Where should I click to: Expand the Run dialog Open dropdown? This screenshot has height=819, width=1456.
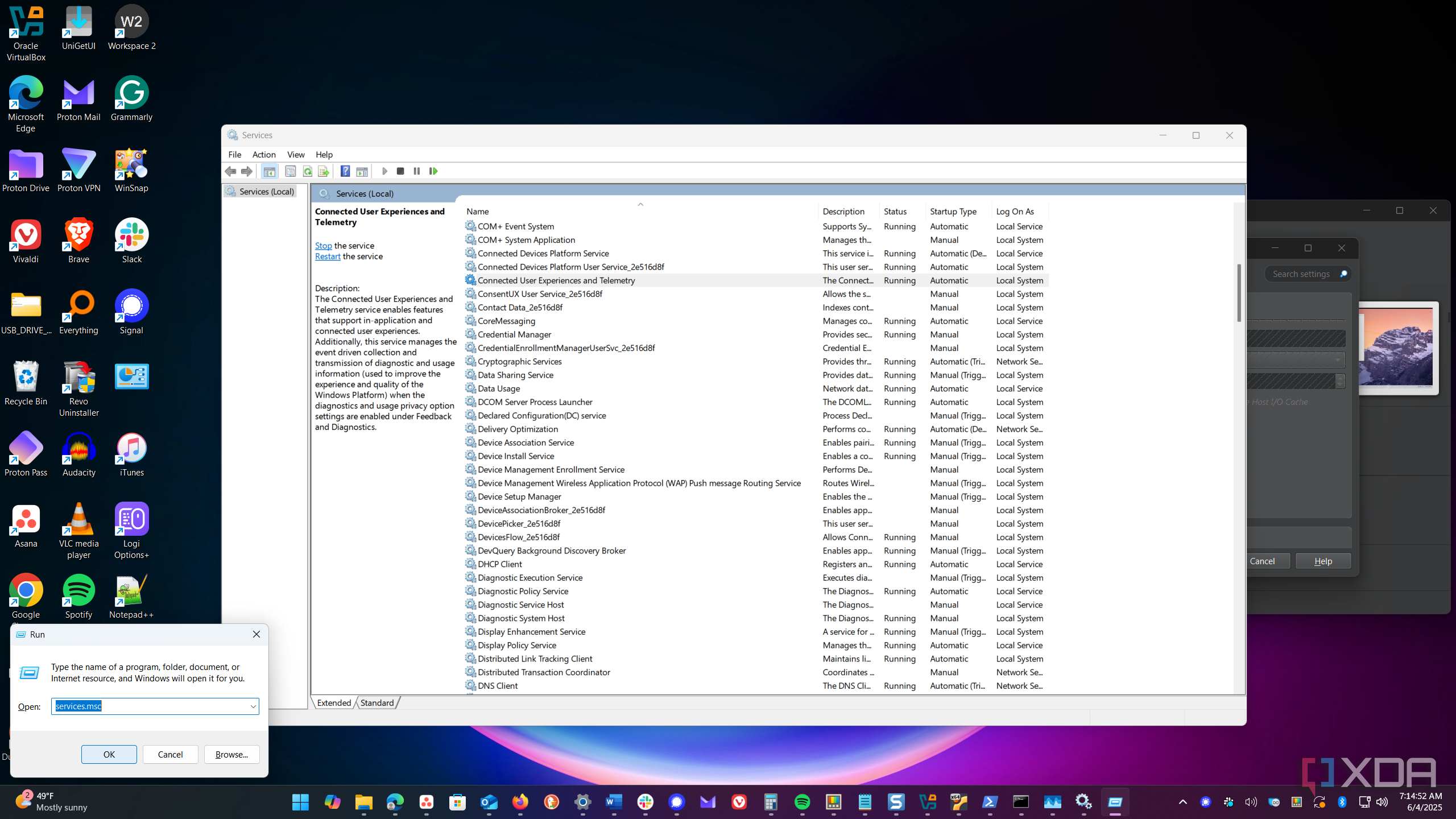pos(253,706)
